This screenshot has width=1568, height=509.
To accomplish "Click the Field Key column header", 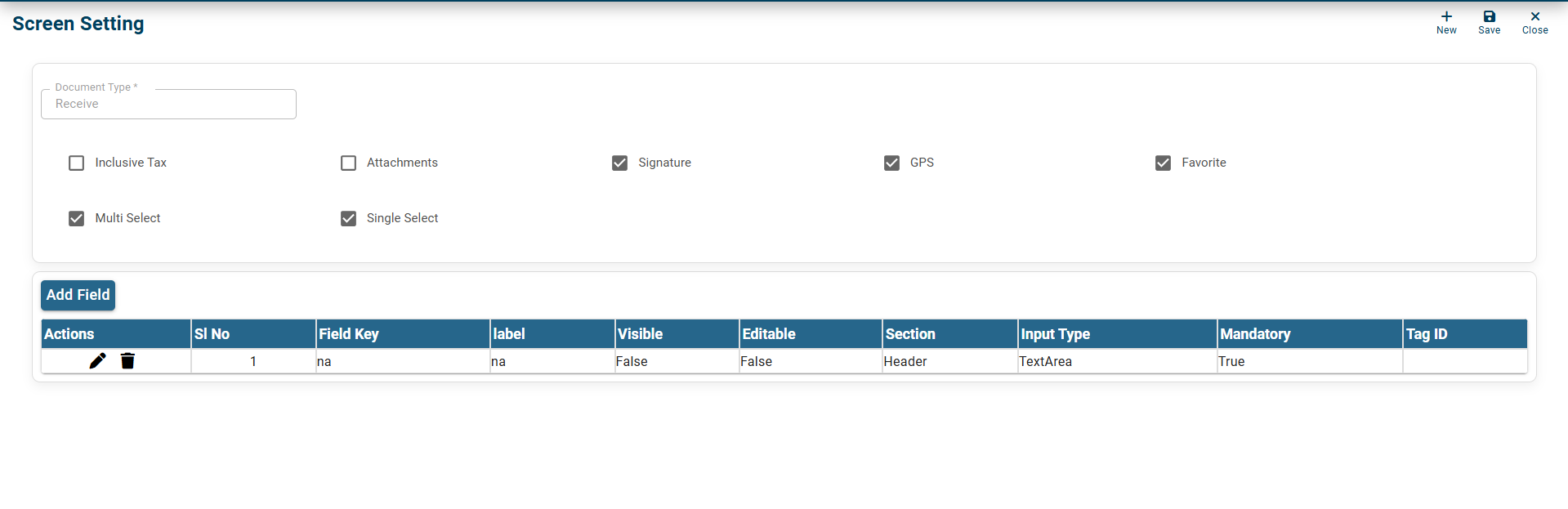I will point(349,334).
